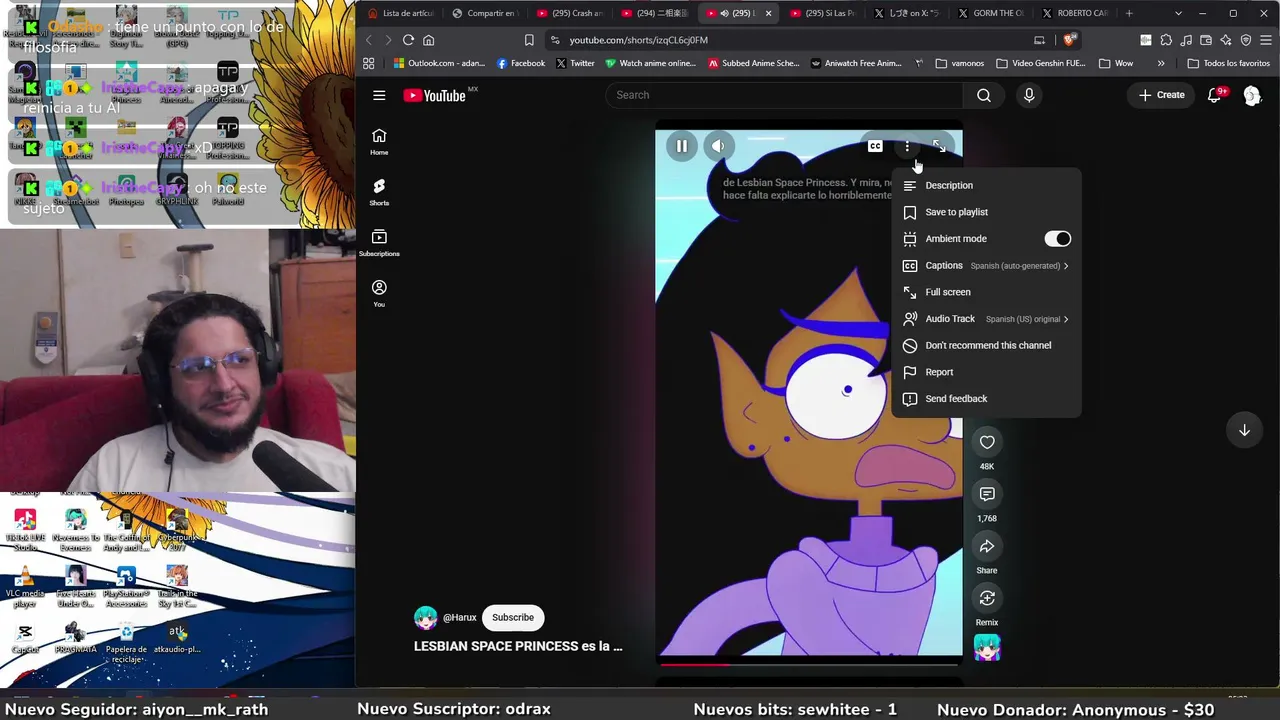Screen dimensions: 1280x720
Task: Open the comments with 1,768 count
Action: pyautogui.click(x=987, y=494)
